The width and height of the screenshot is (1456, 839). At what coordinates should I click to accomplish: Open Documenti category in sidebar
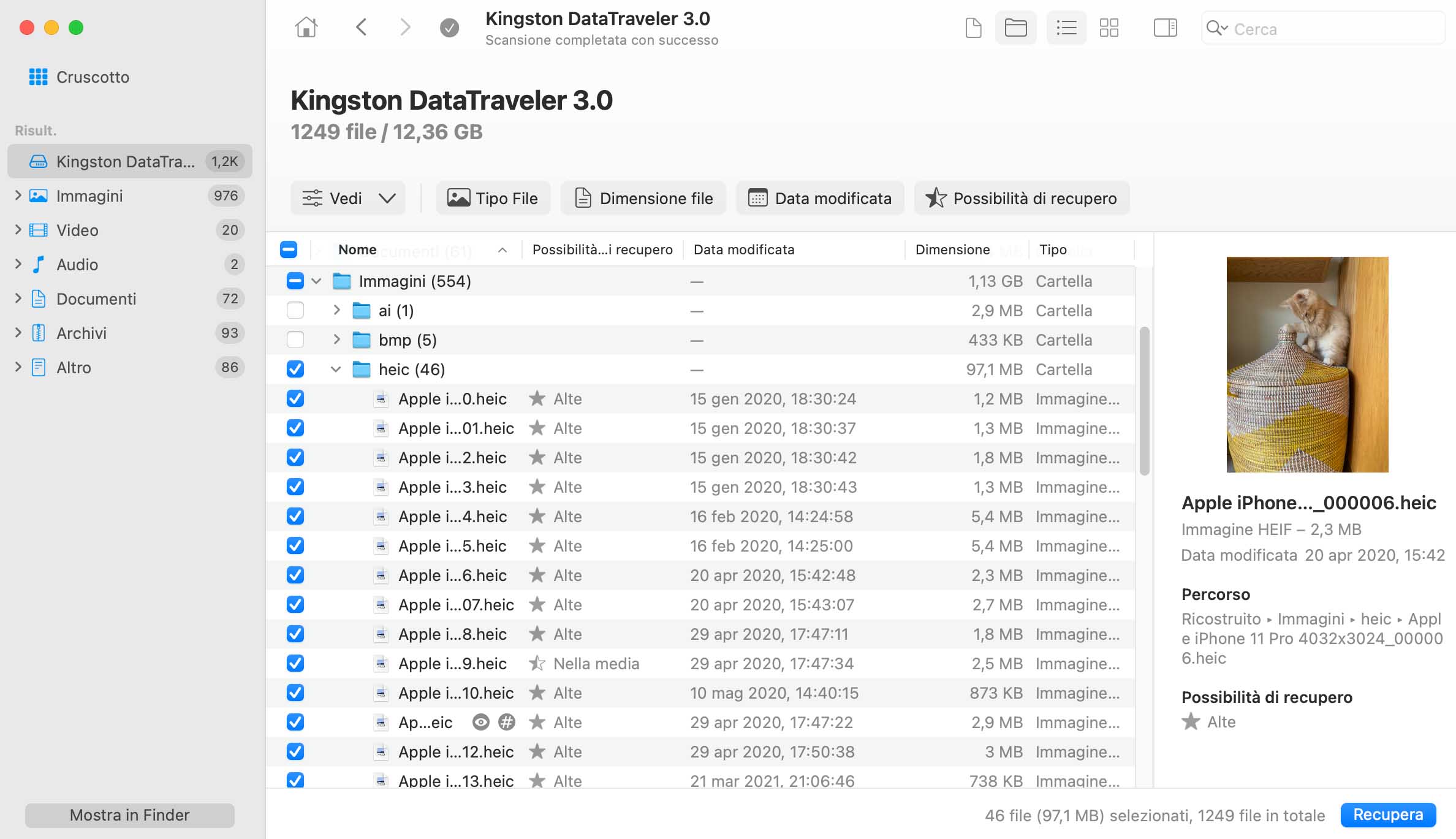(x=130, y=298)
